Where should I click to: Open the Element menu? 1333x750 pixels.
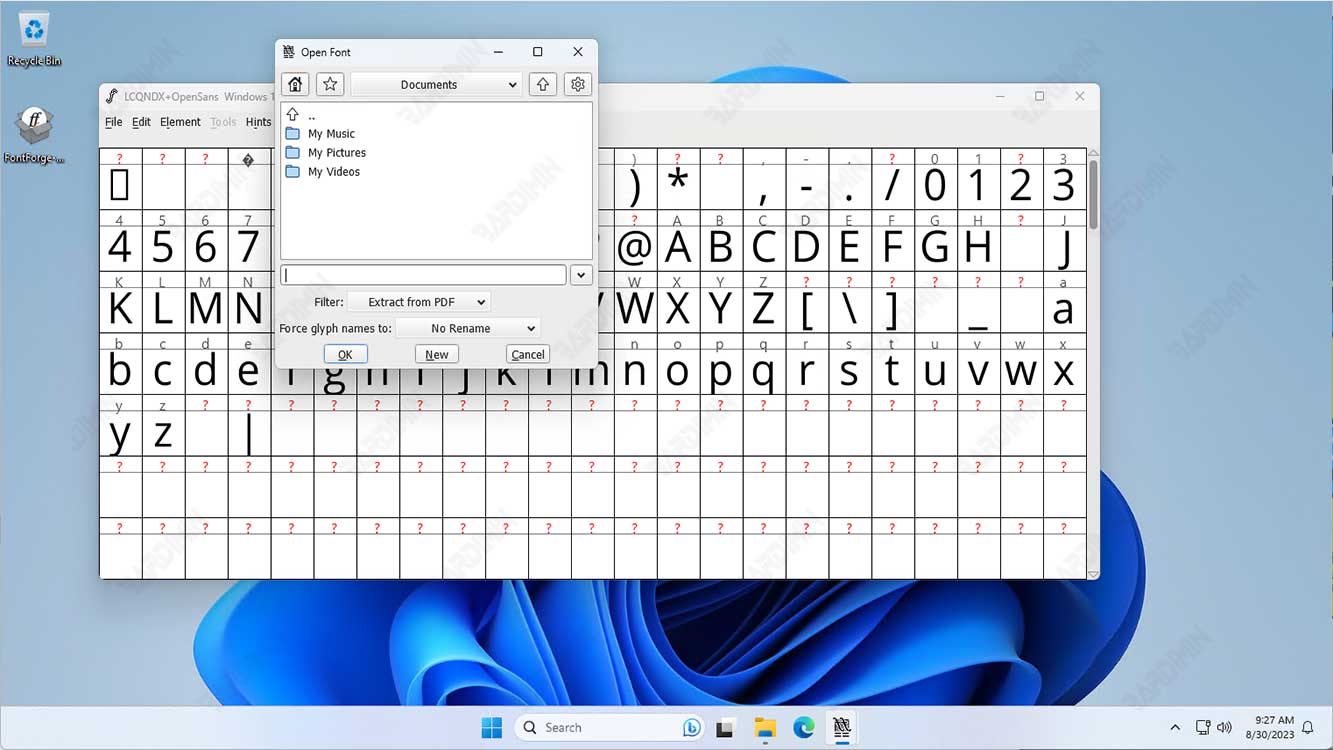click(180, 122)
